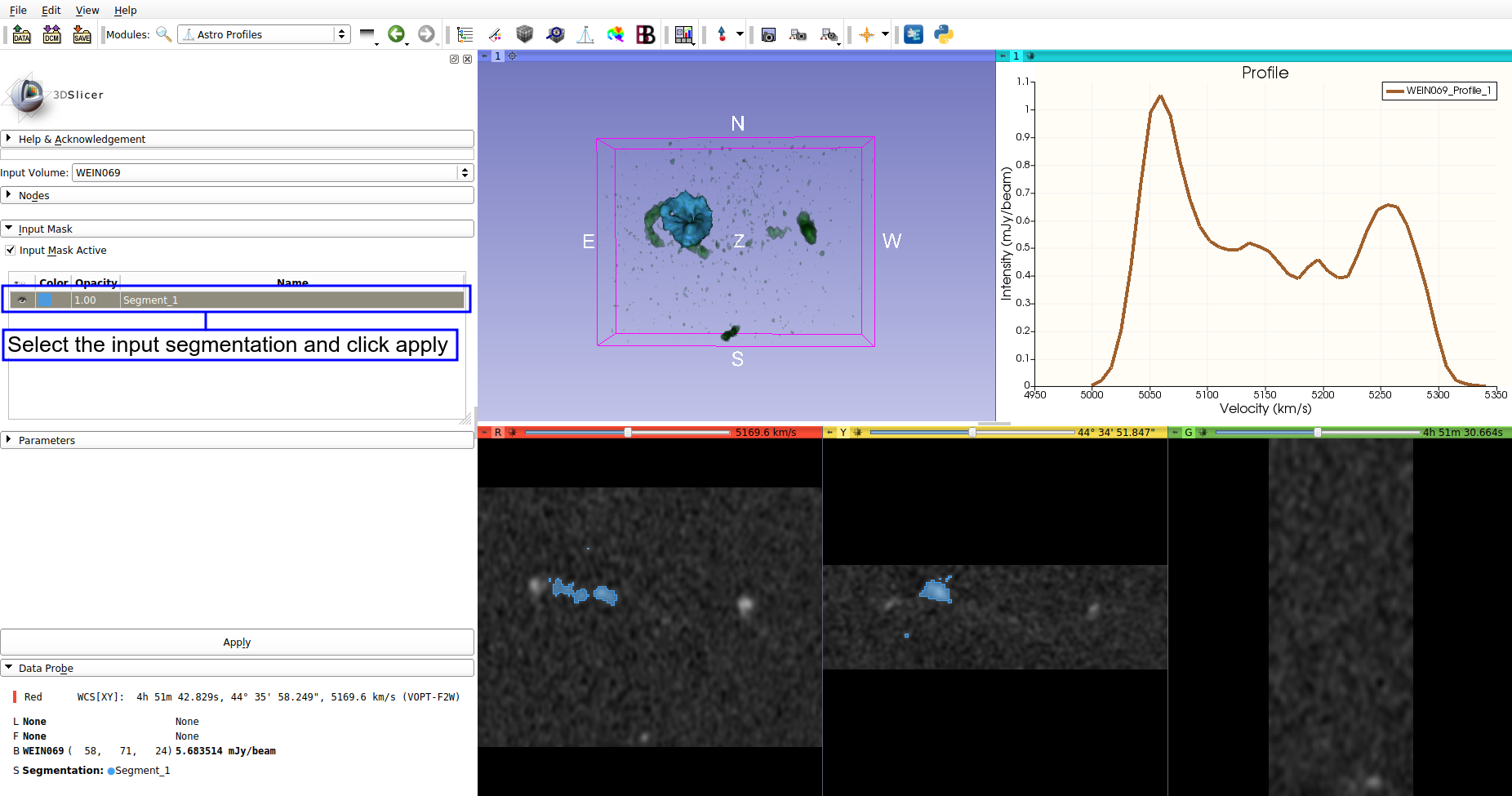1512x796 pixels.
Task: Click the 3D view number 1 label
Action: coord(498,56)
